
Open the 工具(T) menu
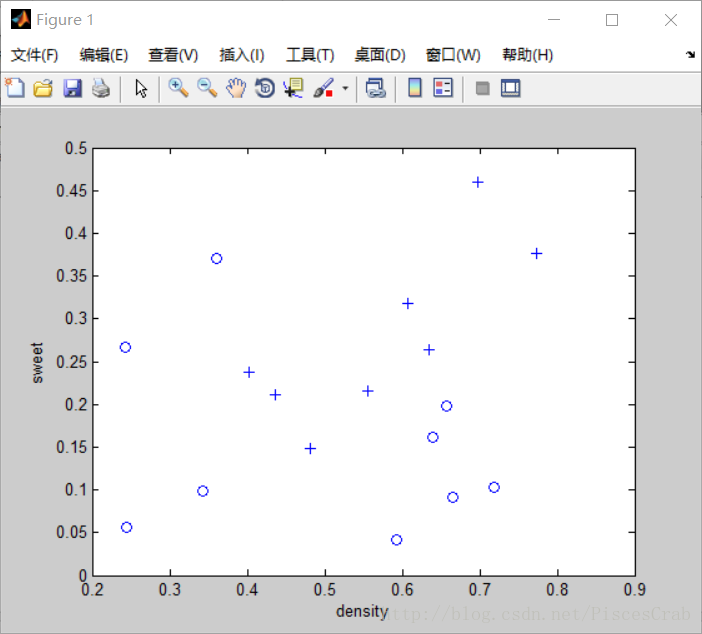pos(310,55)
